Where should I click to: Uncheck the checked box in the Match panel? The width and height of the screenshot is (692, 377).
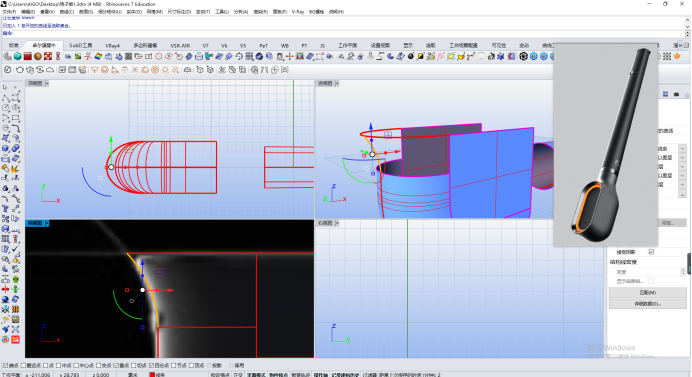point(651,252)
